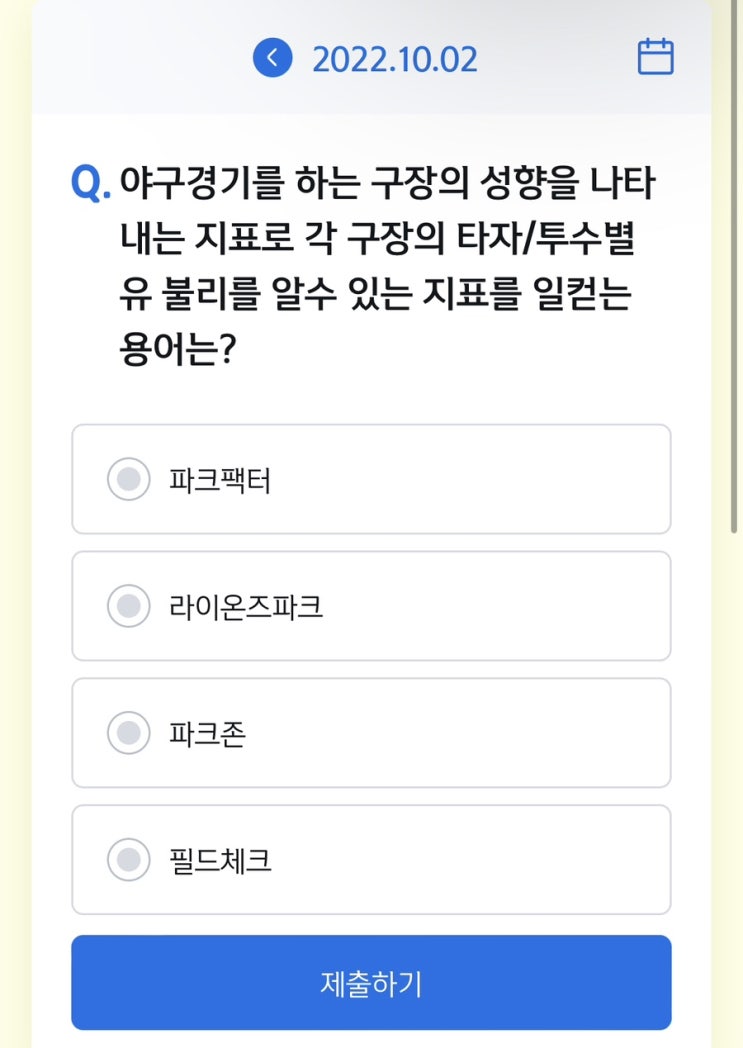Click the 2022.10.02 date text

click(x=394, y=59)
